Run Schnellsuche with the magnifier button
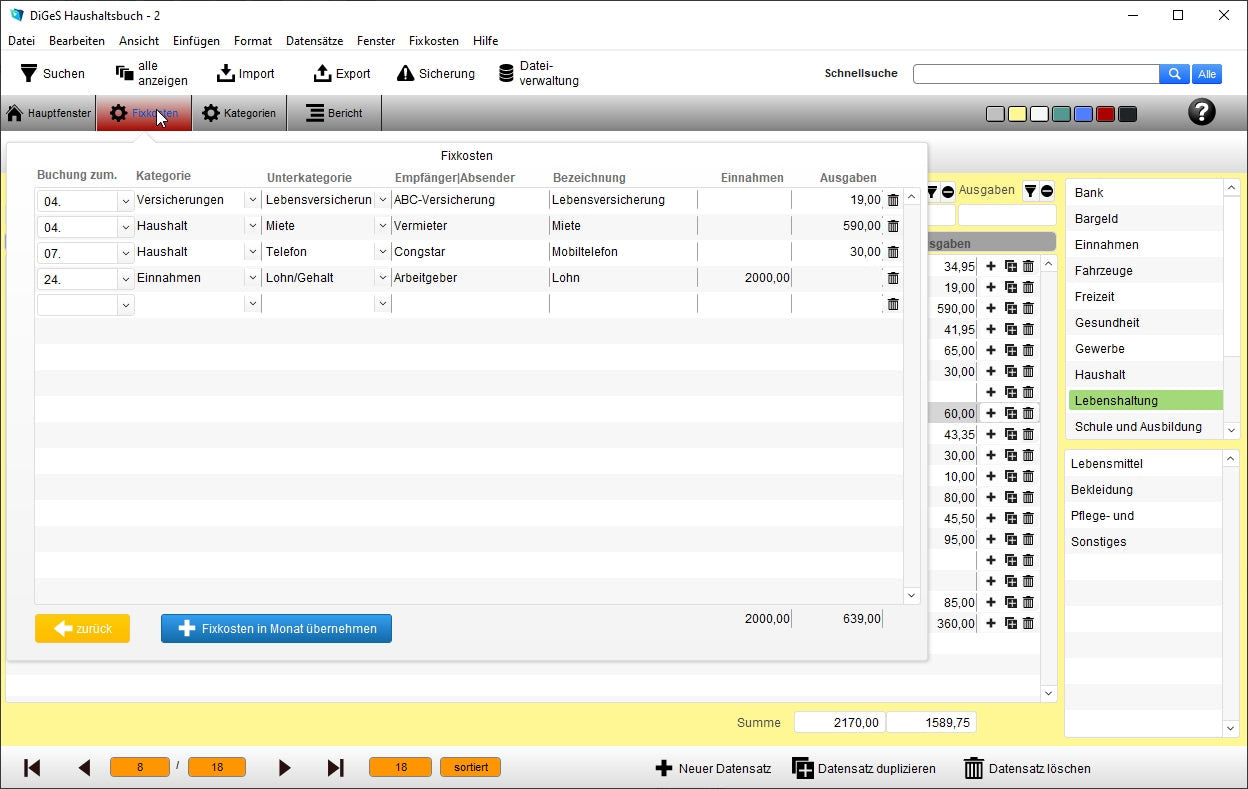 pyautogui.click(x=1174, y=74)
